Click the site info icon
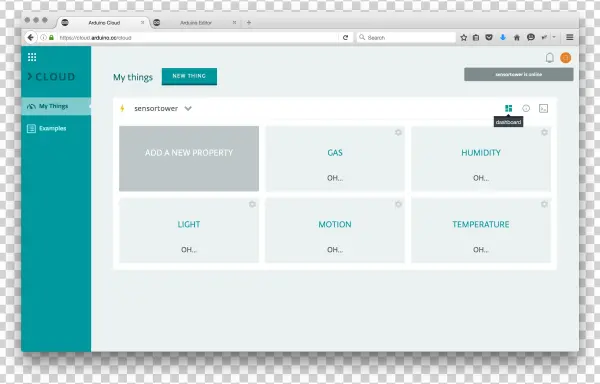 pos(43,37)
